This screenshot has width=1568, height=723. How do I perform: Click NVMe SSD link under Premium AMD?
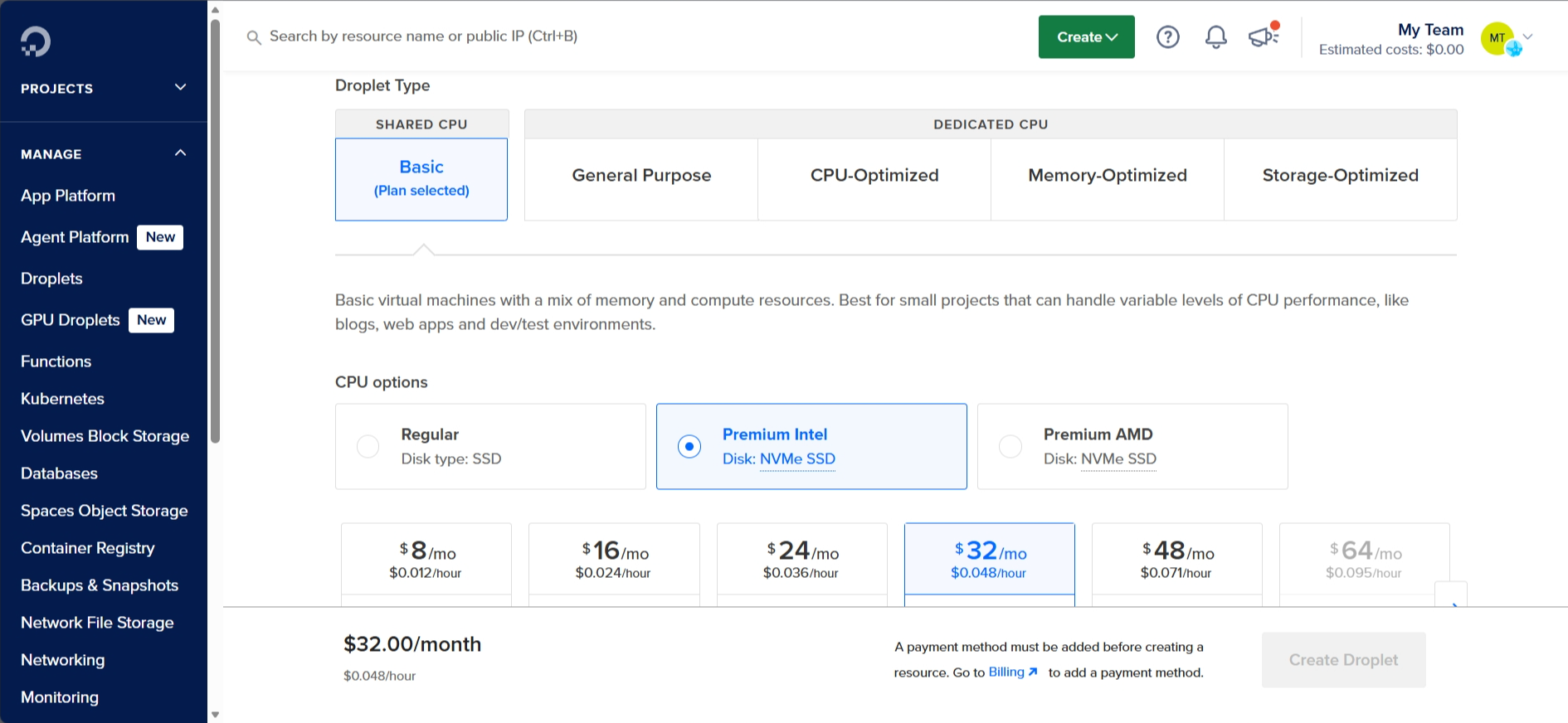click(x=1118, y=459)
